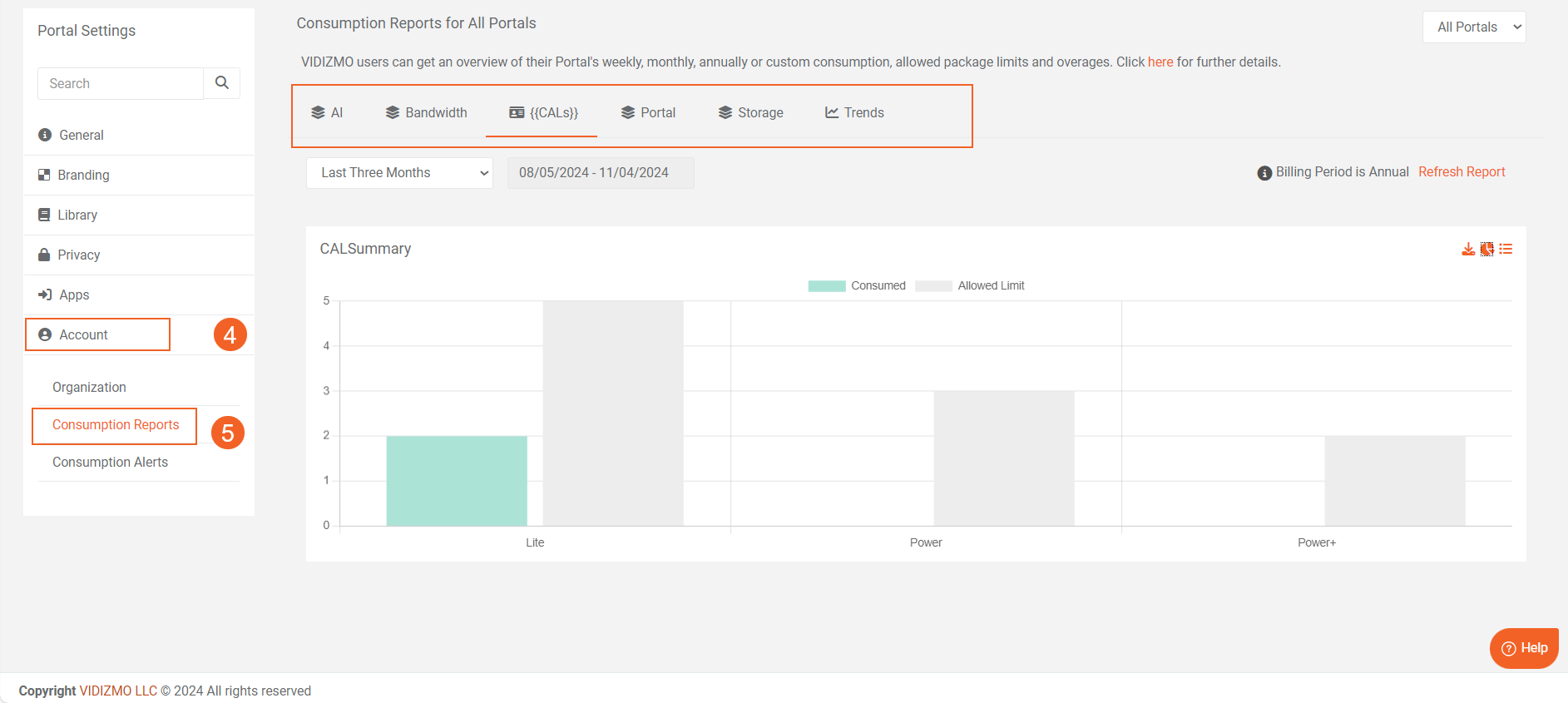Open the All Portals dropdown
Image resolution: width=1568 pixels, height=703 pixels.
coord(1474,27)
